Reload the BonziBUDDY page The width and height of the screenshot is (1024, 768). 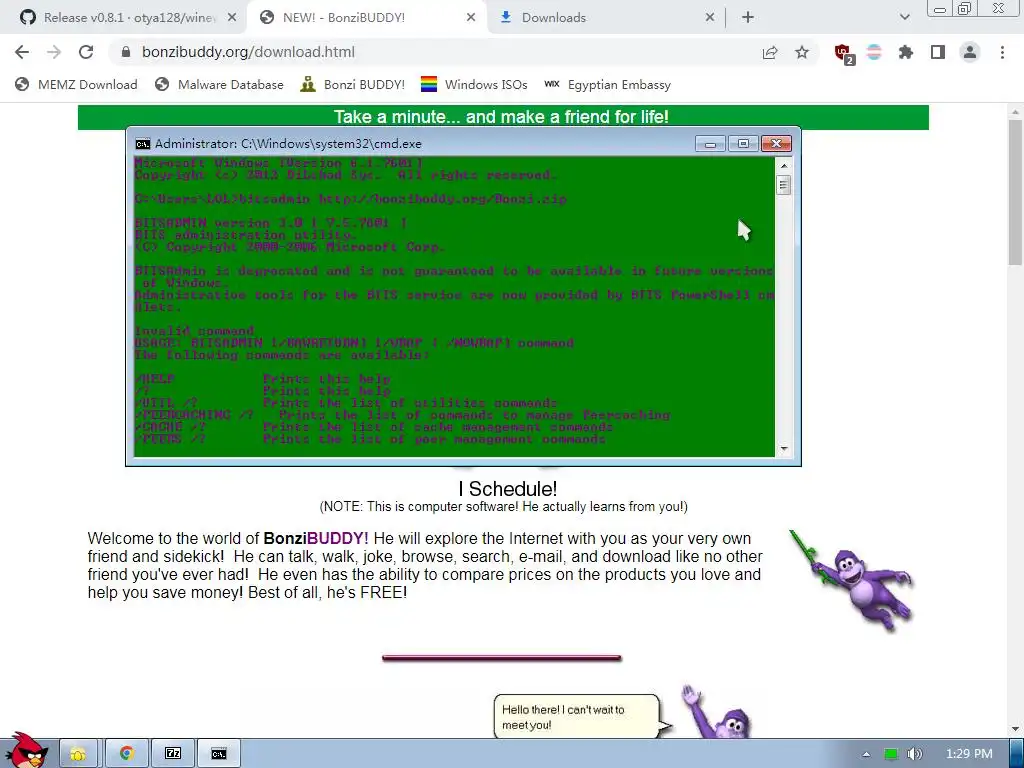86,52
